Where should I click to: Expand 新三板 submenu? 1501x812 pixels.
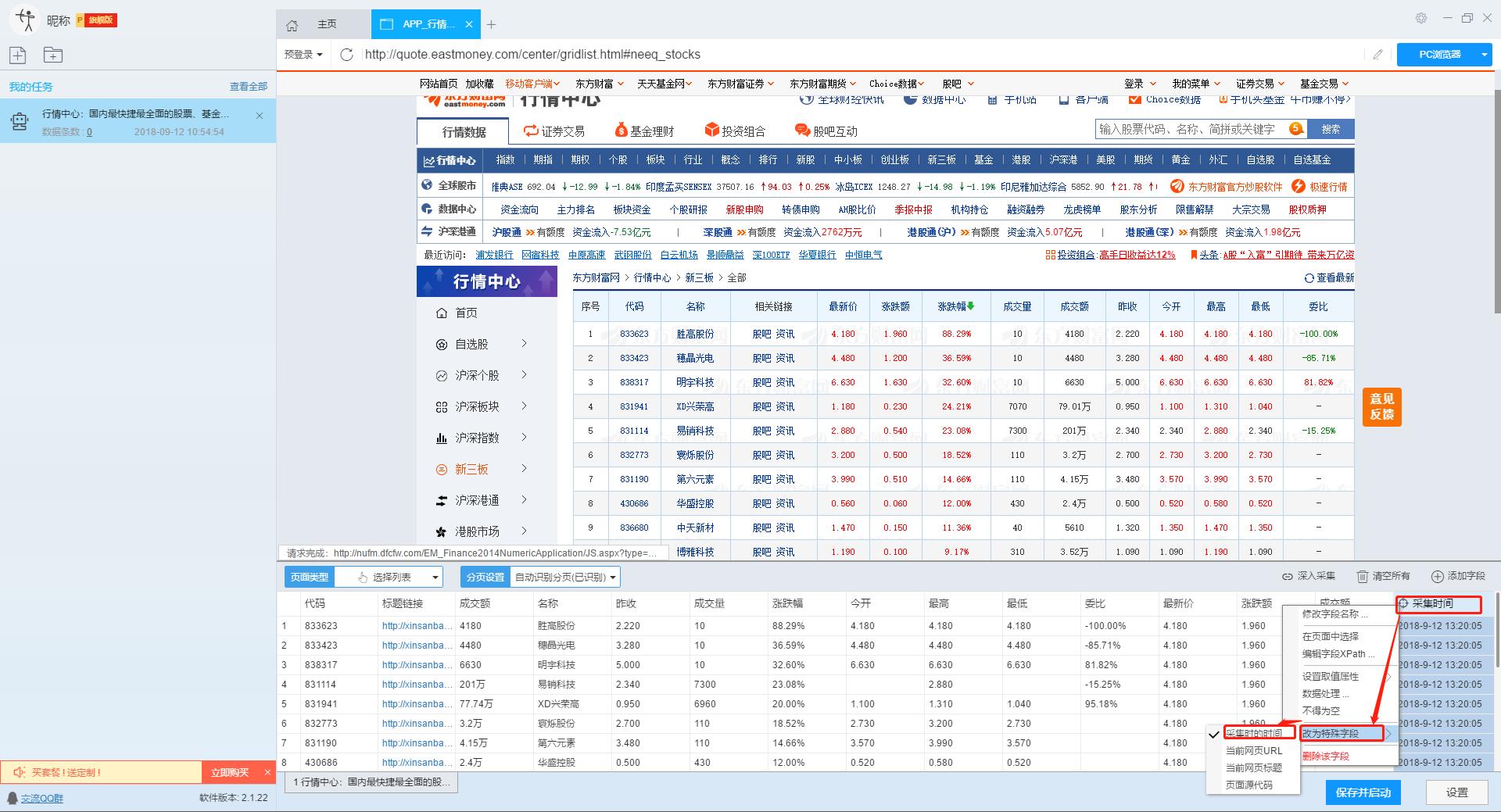[524, 468]
